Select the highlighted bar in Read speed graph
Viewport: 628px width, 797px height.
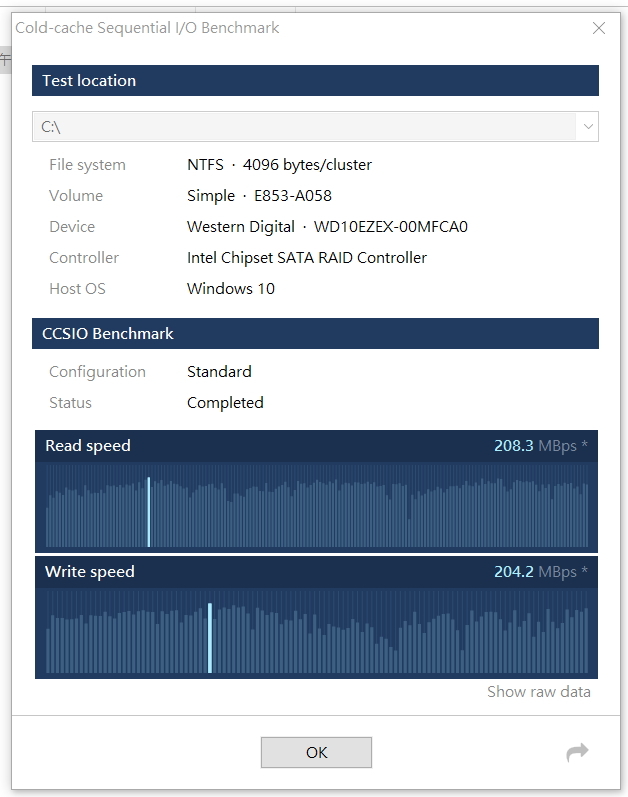(149, 511)
